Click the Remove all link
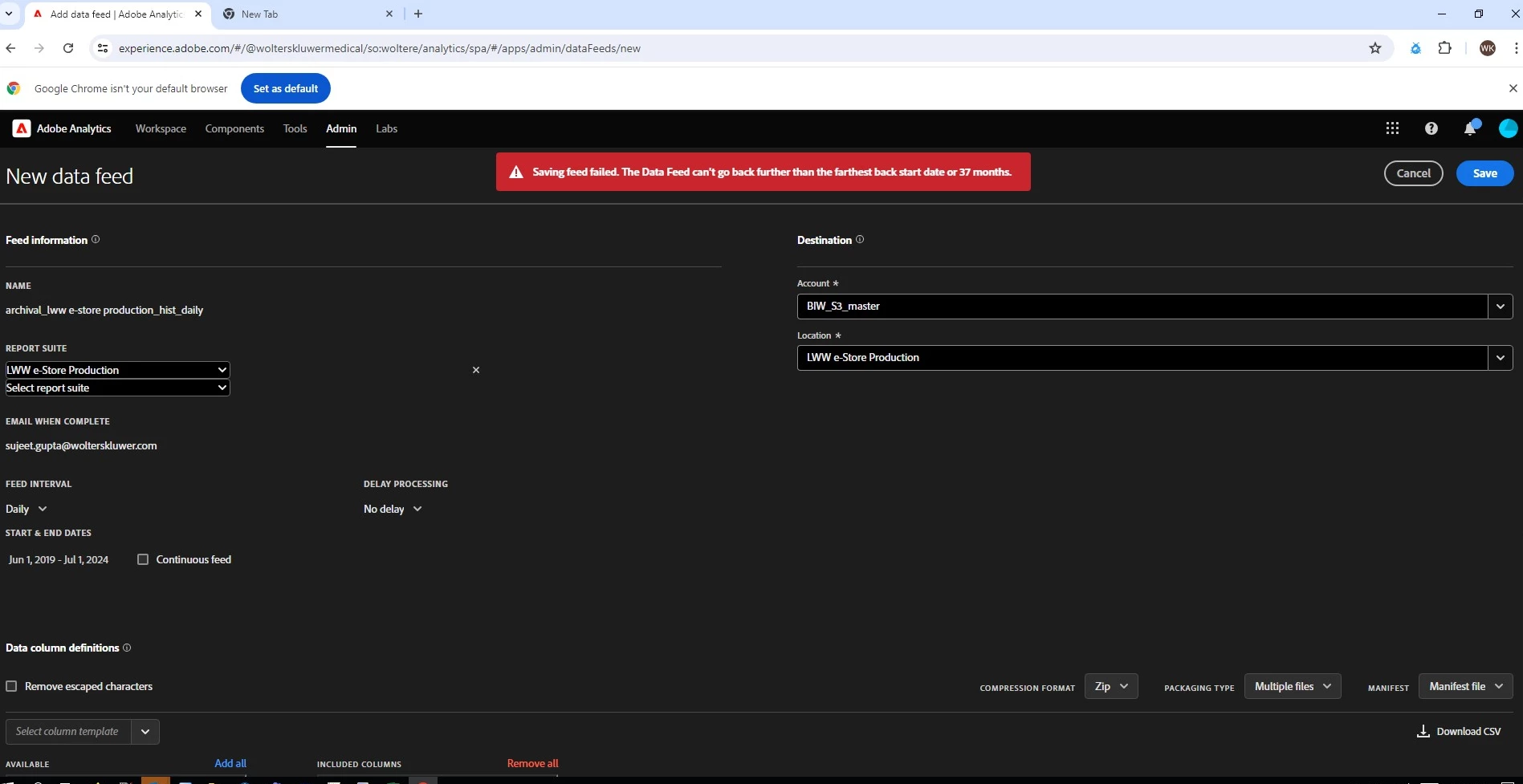1523x784 pixels. coord(532,763)
